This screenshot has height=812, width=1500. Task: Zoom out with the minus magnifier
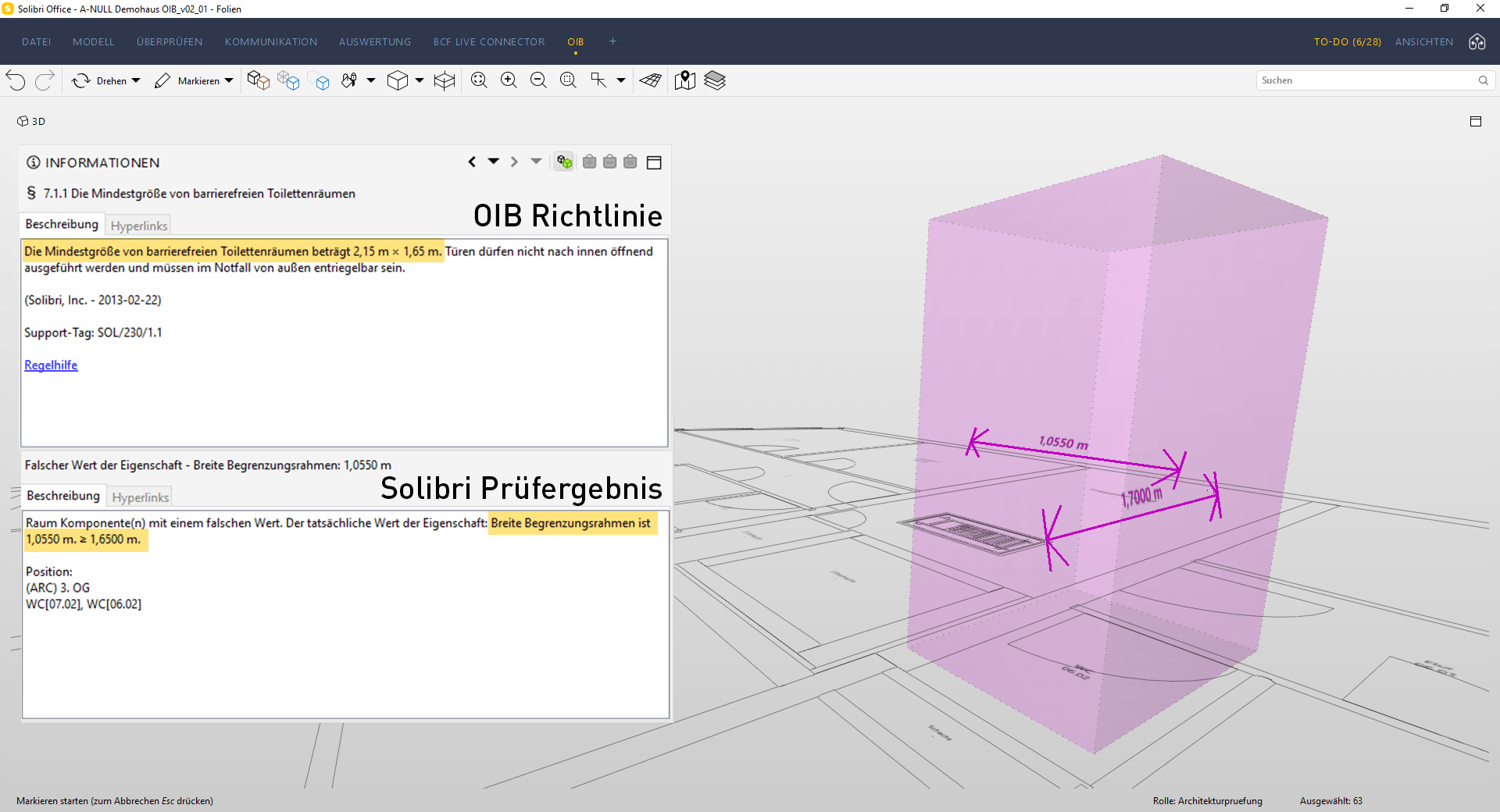[539, 80]
